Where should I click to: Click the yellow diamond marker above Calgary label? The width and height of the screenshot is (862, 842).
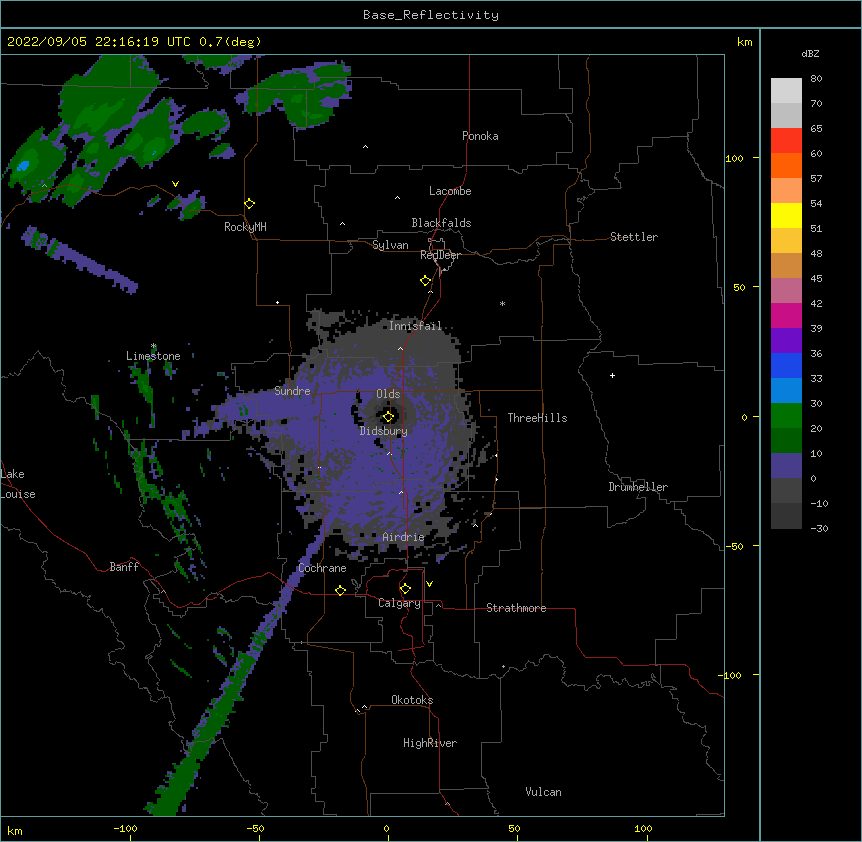(405, 589)
